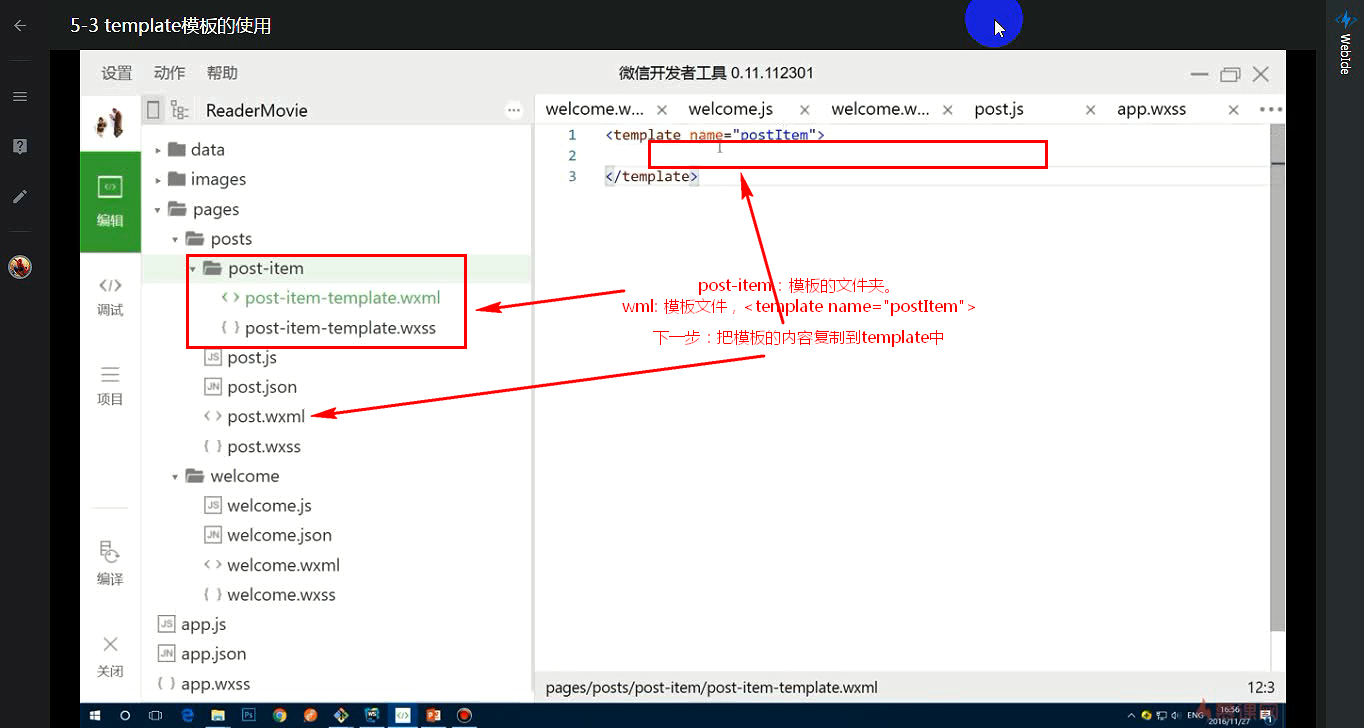The height and width of the screenshot is (728, 1364).
Task: Click the question mark help icon in player sidebar
Action: pyautogui.click(x=19, y=146)
